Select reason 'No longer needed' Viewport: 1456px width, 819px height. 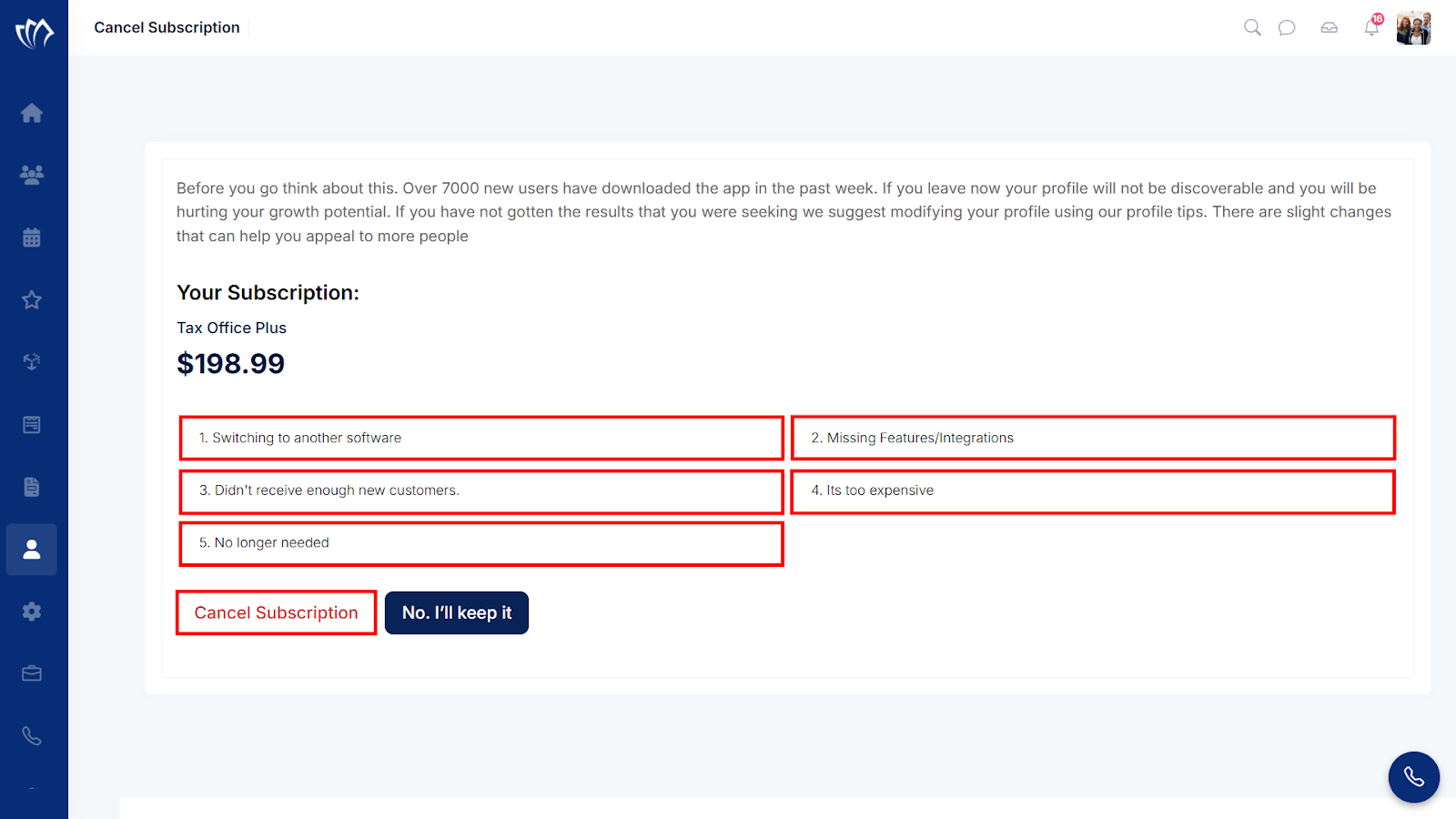click(x=481, y=543)
